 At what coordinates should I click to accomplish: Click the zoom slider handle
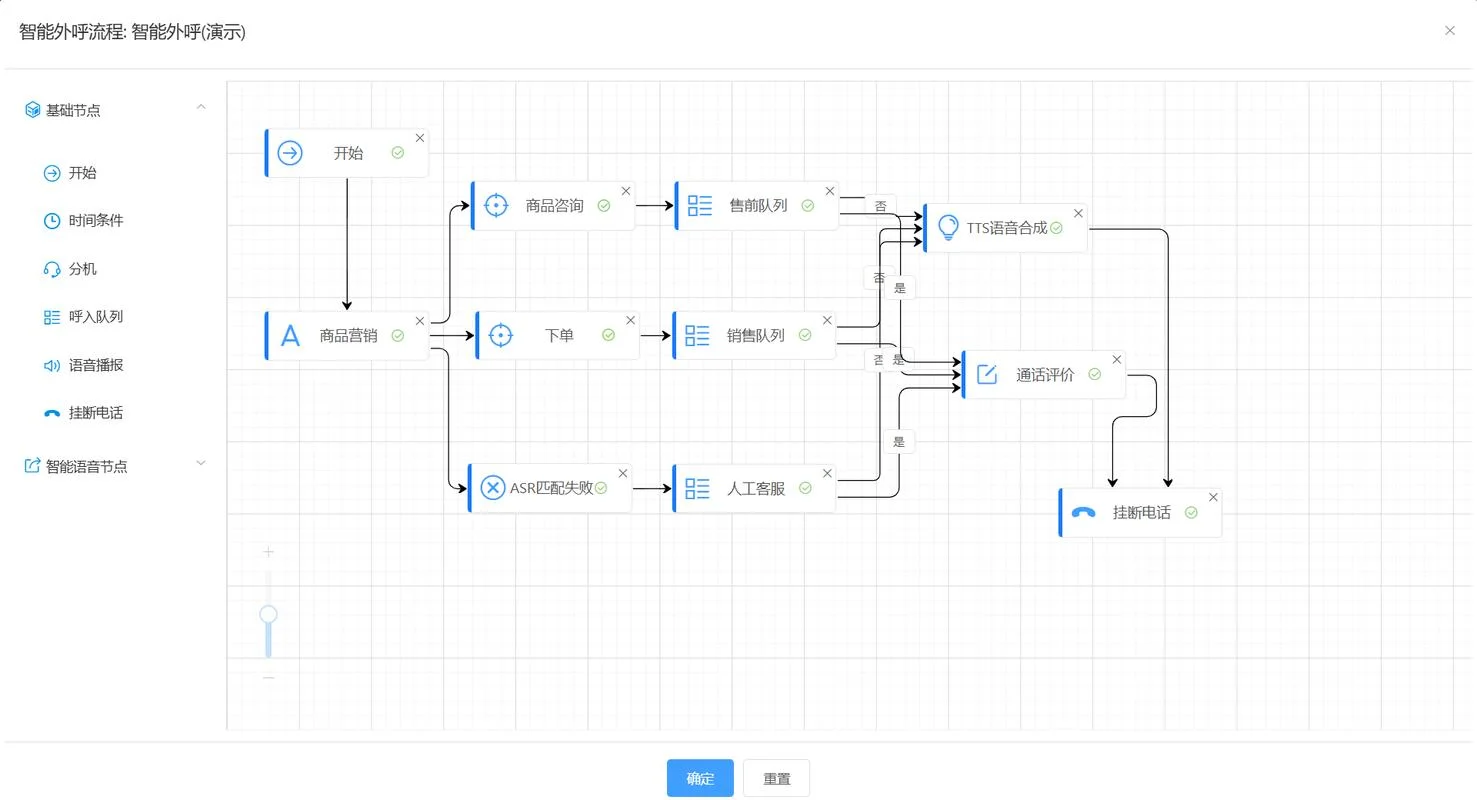268,614
